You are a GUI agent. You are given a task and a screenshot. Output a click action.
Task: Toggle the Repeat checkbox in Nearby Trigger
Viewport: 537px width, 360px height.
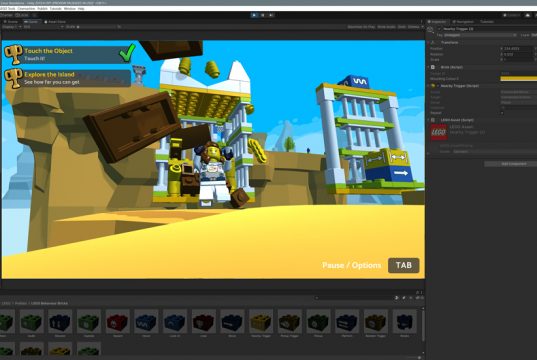click(502, 113)
